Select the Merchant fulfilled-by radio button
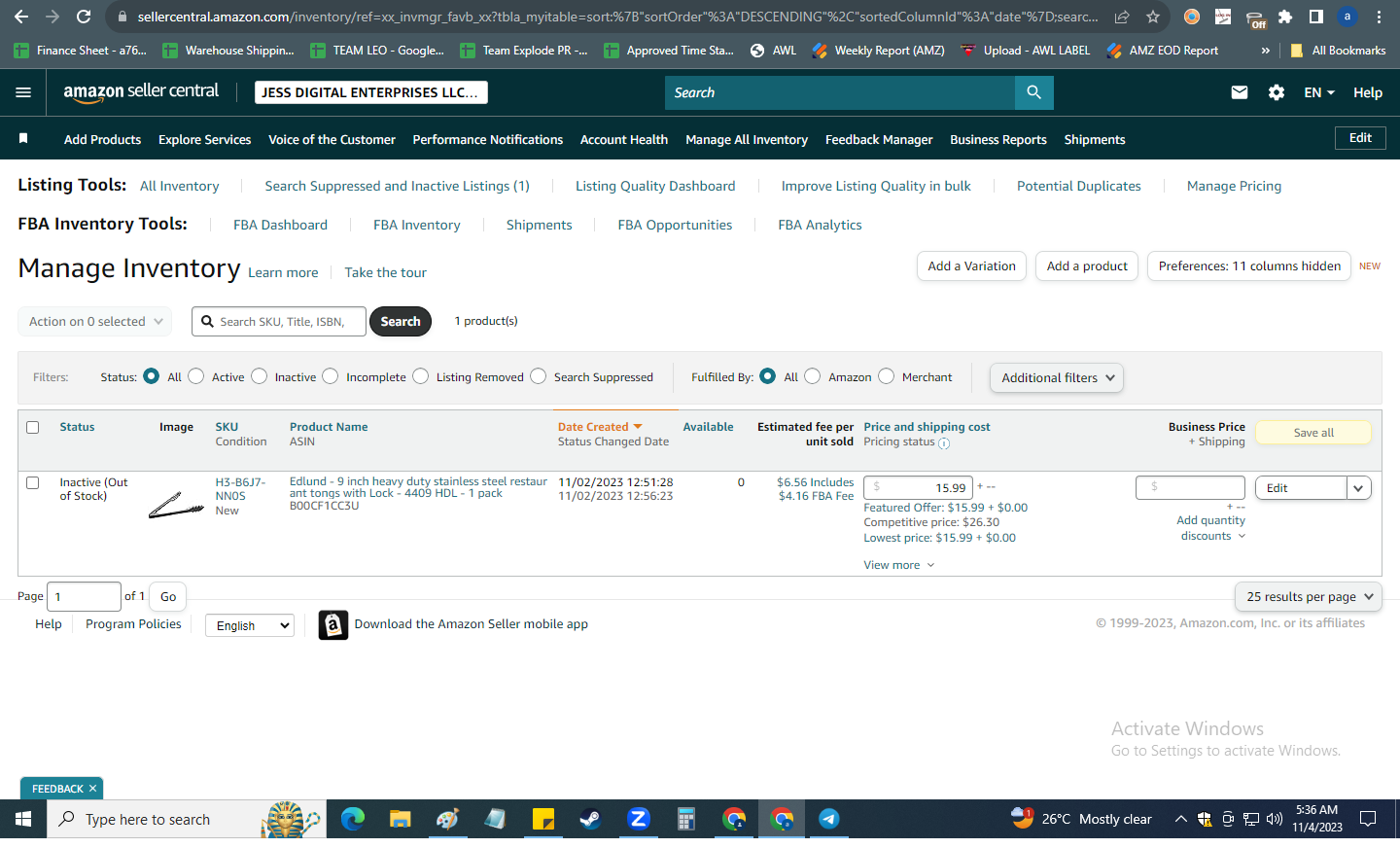The height and width of the screenshot is (848, 1400). tap(886, 376)
